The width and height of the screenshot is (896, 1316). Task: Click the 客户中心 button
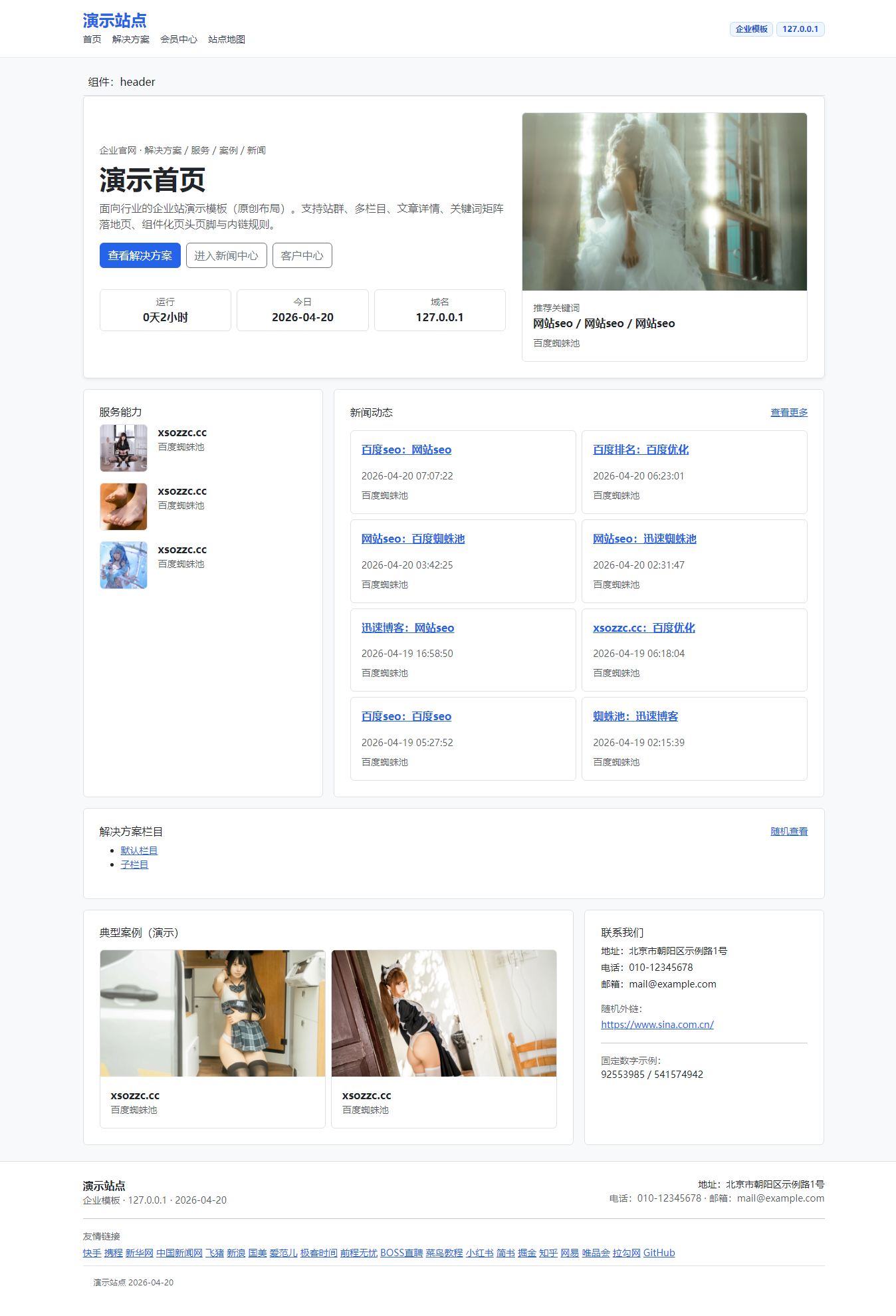point(302,255)
